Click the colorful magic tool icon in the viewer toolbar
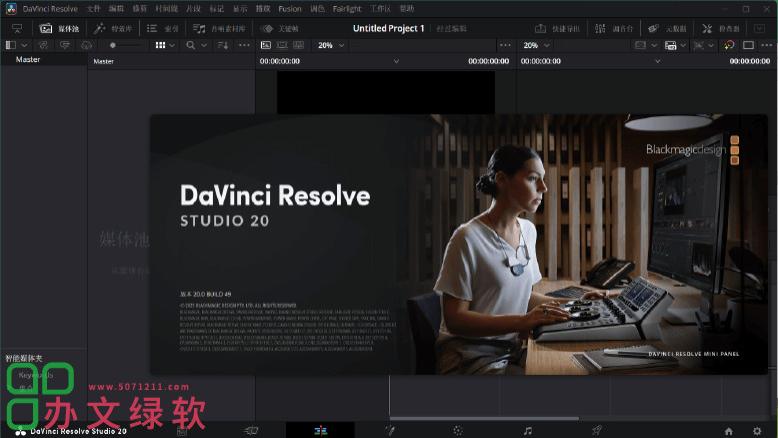This screenshot has width=778, height=438. (x=729, y=45)
